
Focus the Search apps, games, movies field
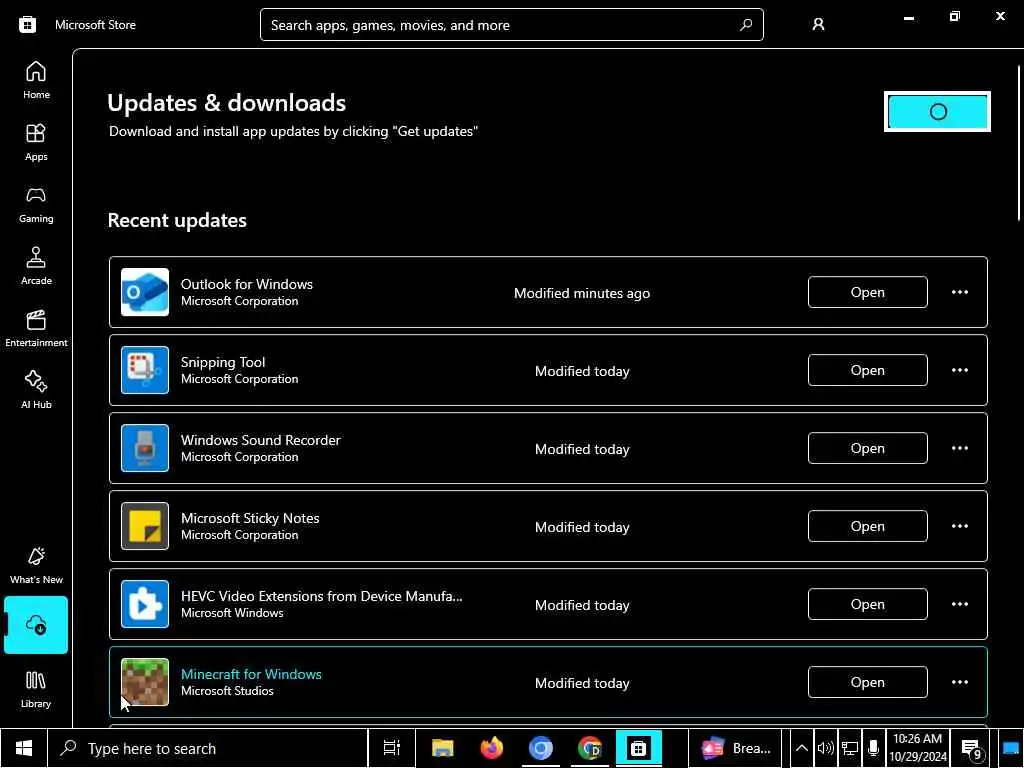[x=511, y=25]
